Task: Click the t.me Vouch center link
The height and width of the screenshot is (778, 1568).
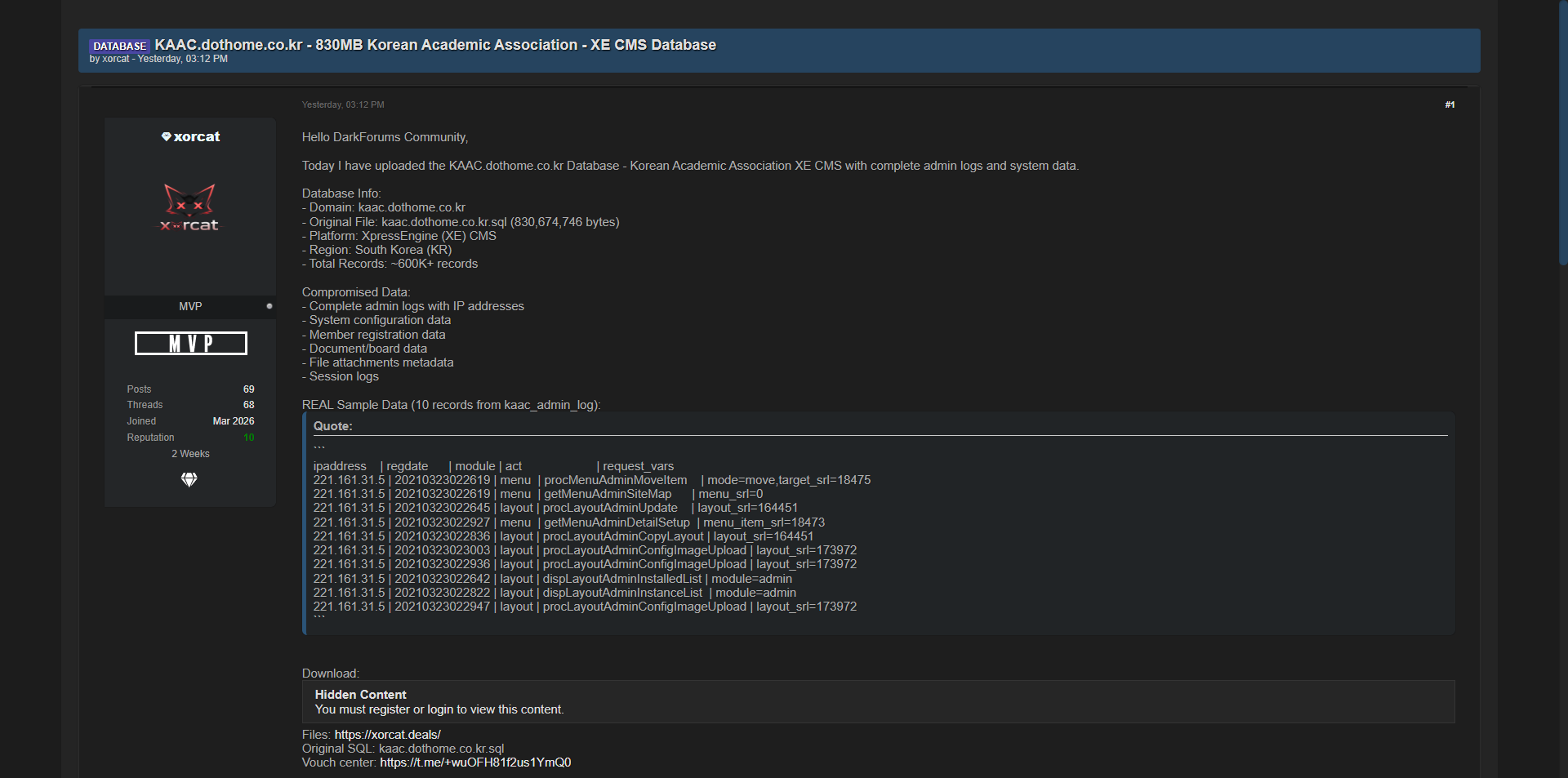Action: [x=475, y=762]
